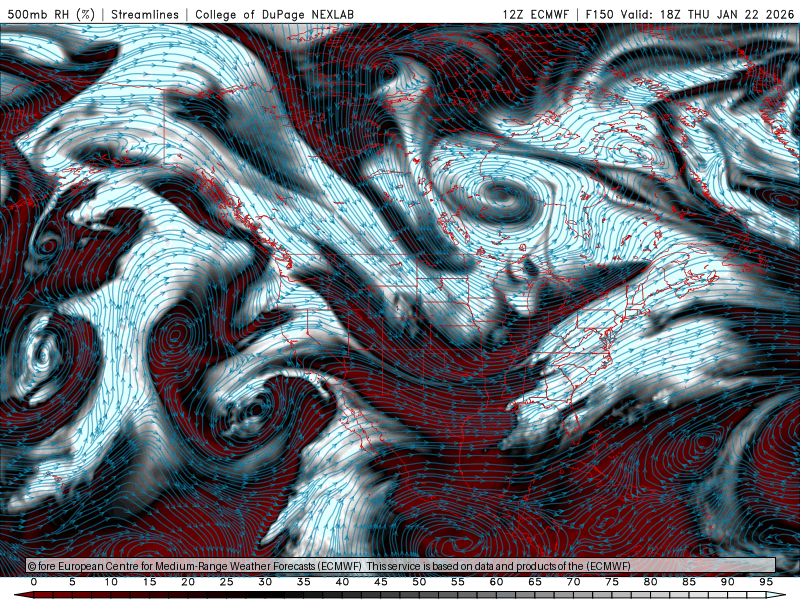The image size is (800, 600).
Task: Click "College of DuPage NEXLAB" header text
Action: (x=274, y=14)
